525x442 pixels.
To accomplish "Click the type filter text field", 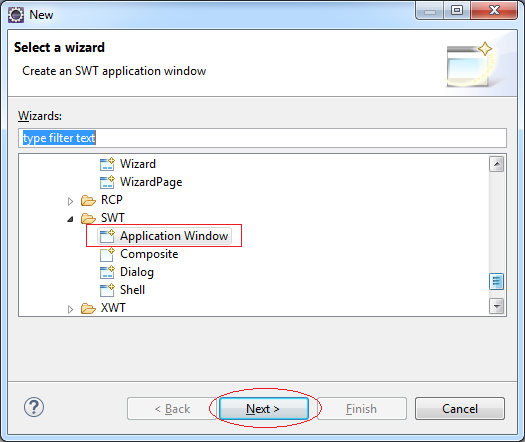I will pyautogui.click(x=262, y=138).
